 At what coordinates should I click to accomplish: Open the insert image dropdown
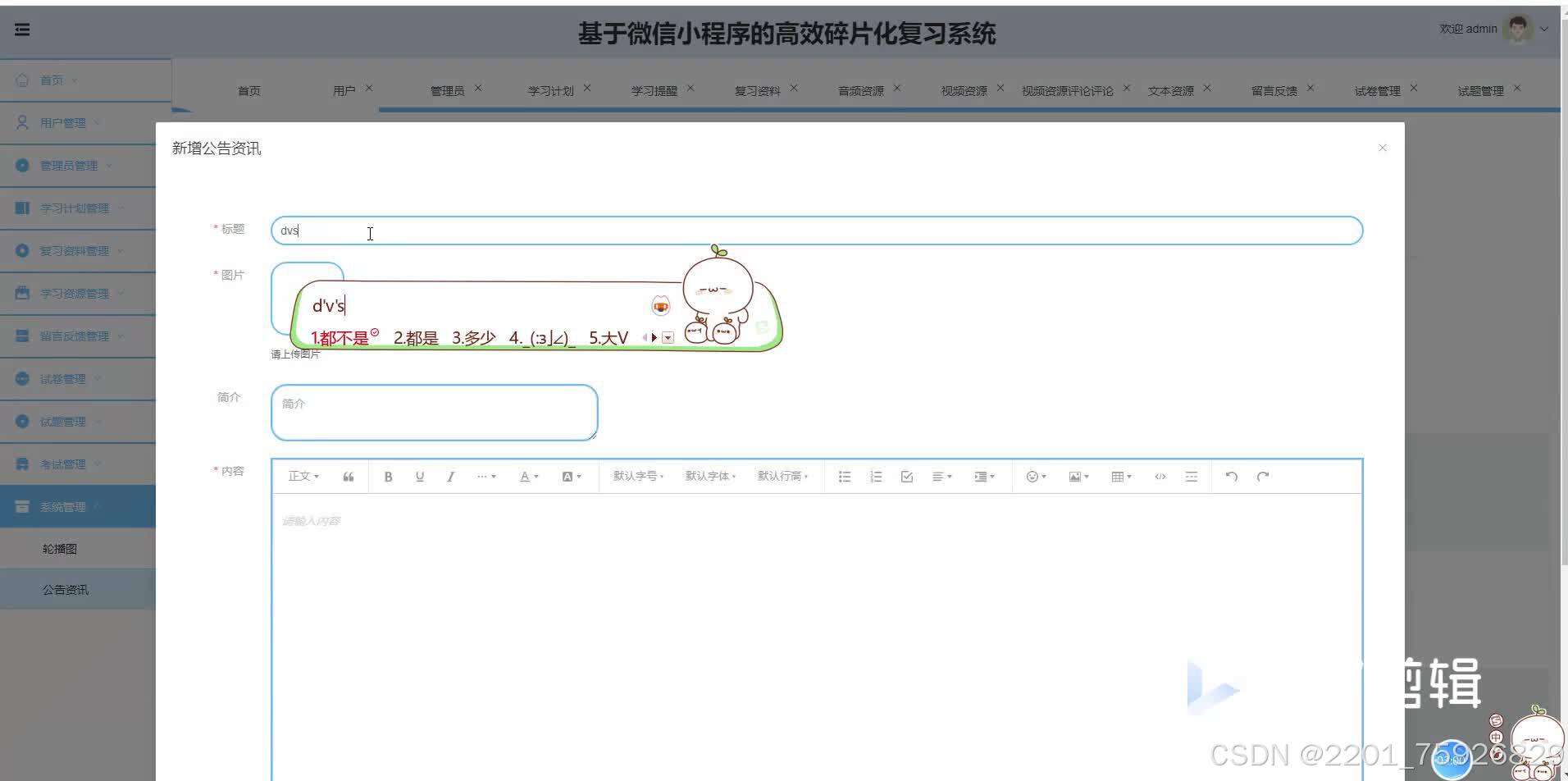(x=1078, y=477)
